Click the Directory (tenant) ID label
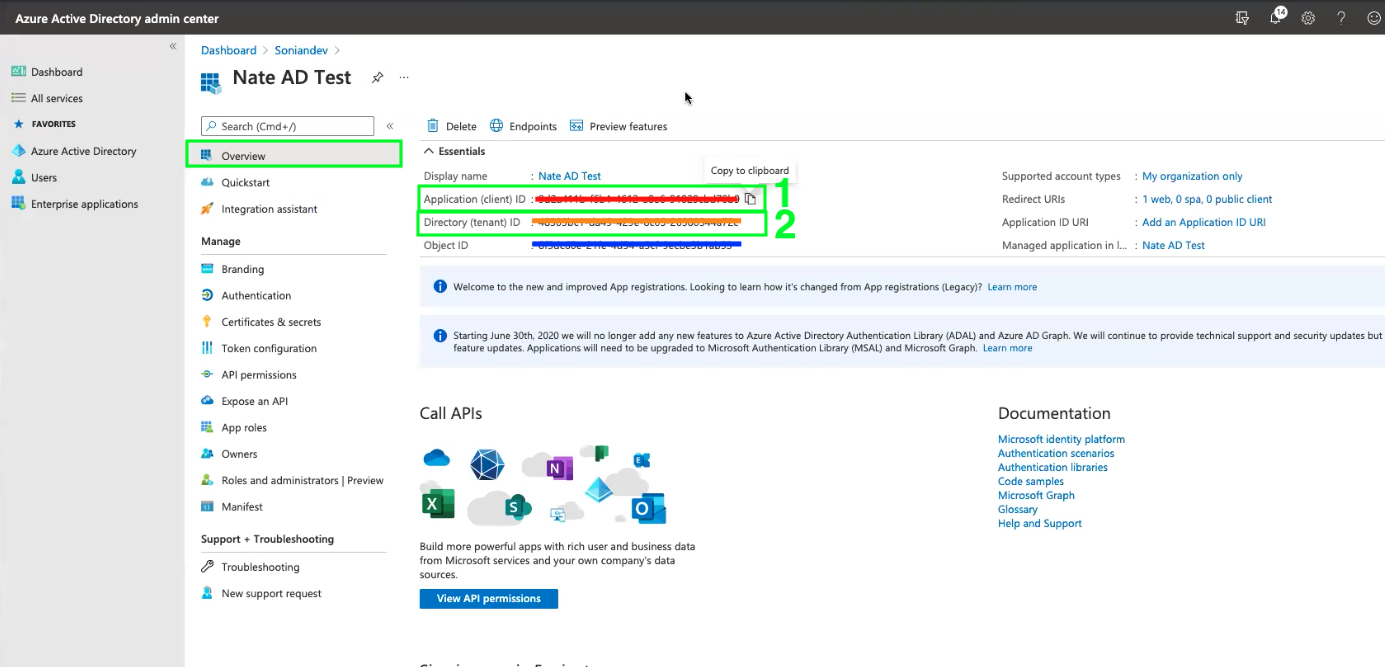The height and width of the screenshot is (667, 1385). [x=472, y=222]
